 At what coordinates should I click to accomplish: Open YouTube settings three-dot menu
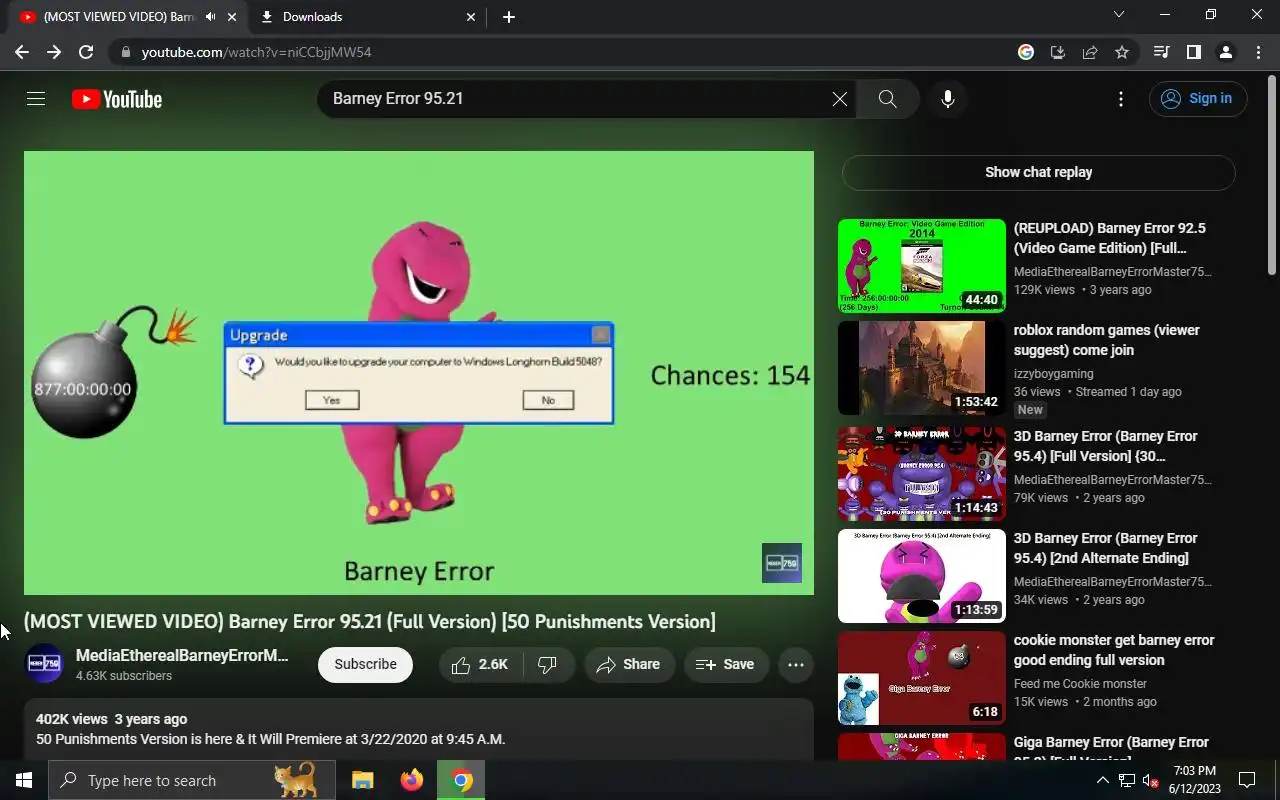1121,99
